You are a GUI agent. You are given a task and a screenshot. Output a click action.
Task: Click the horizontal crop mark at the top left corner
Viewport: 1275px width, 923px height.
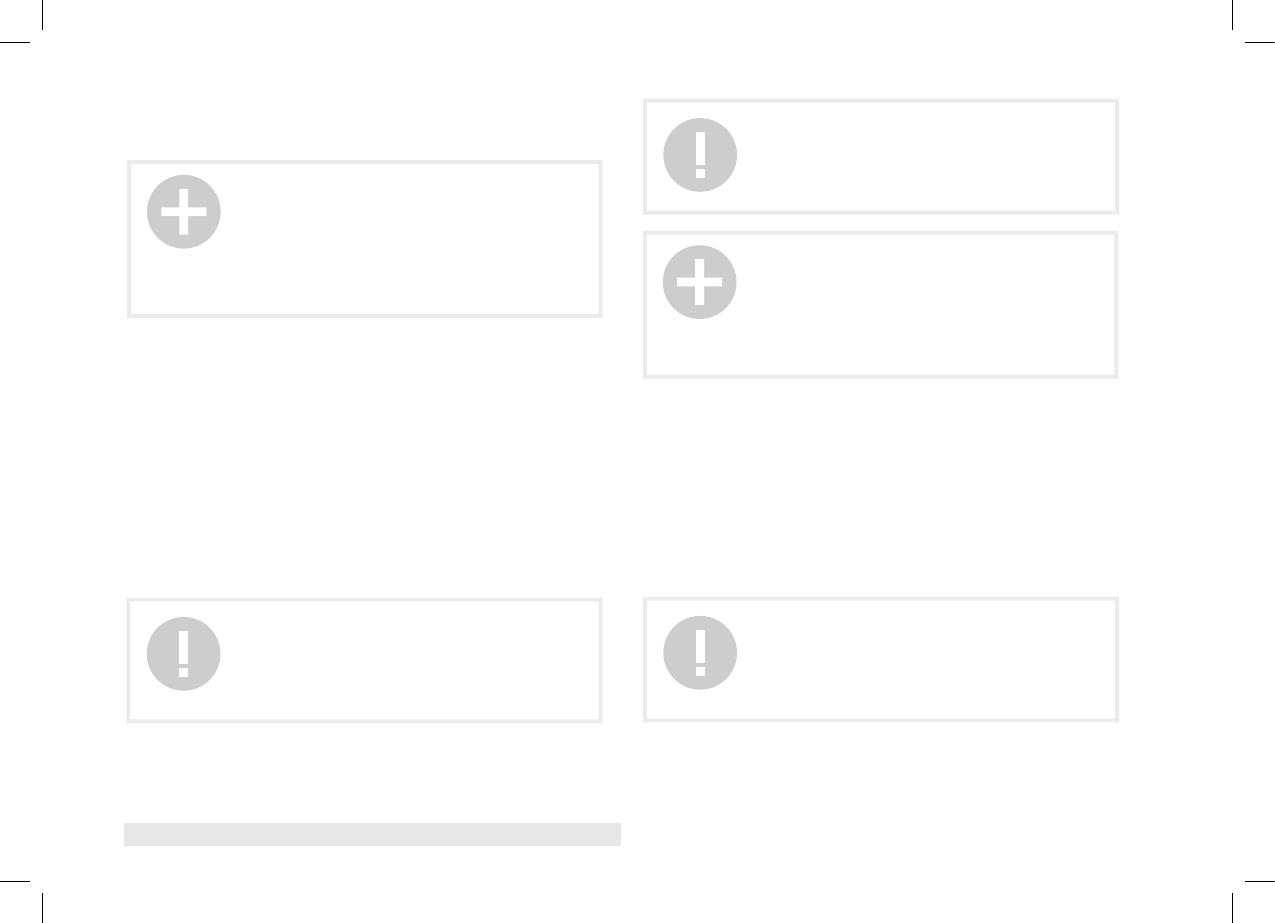point(15,42)
